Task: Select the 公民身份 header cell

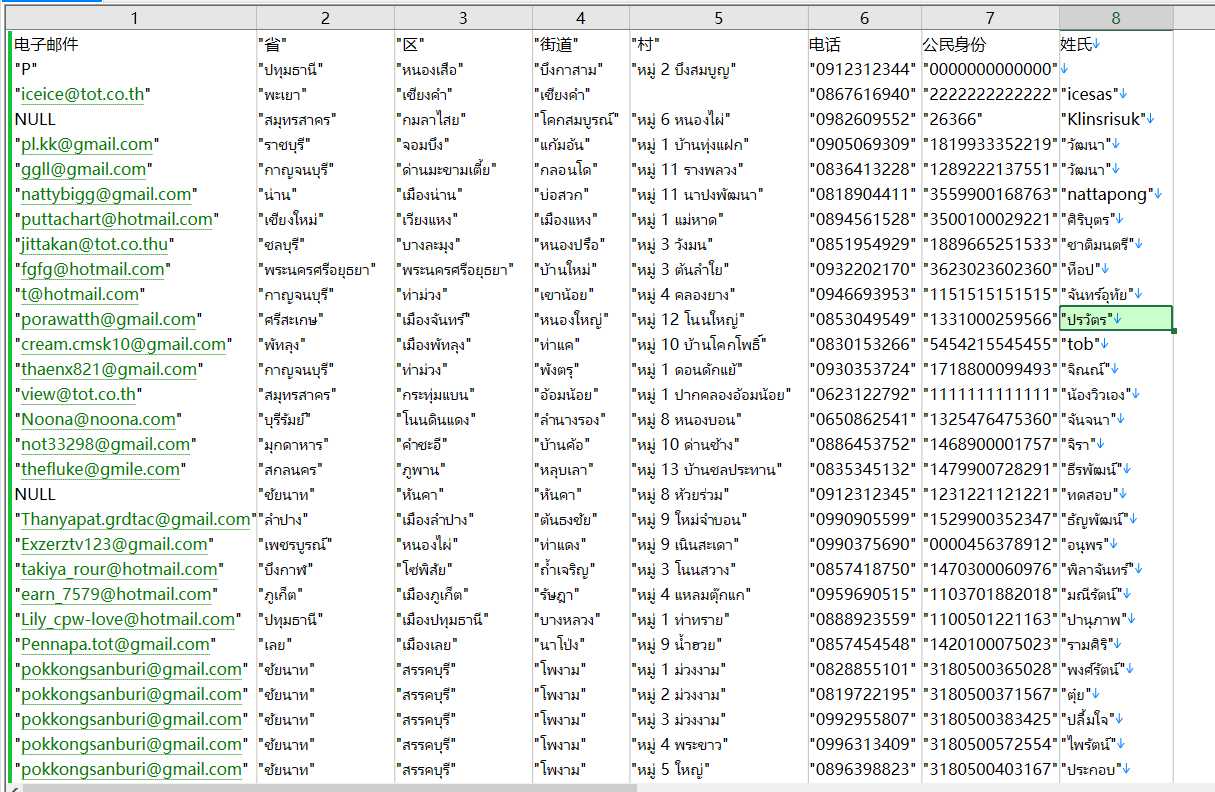Action: pyautogui.click(x=990, y=44)
